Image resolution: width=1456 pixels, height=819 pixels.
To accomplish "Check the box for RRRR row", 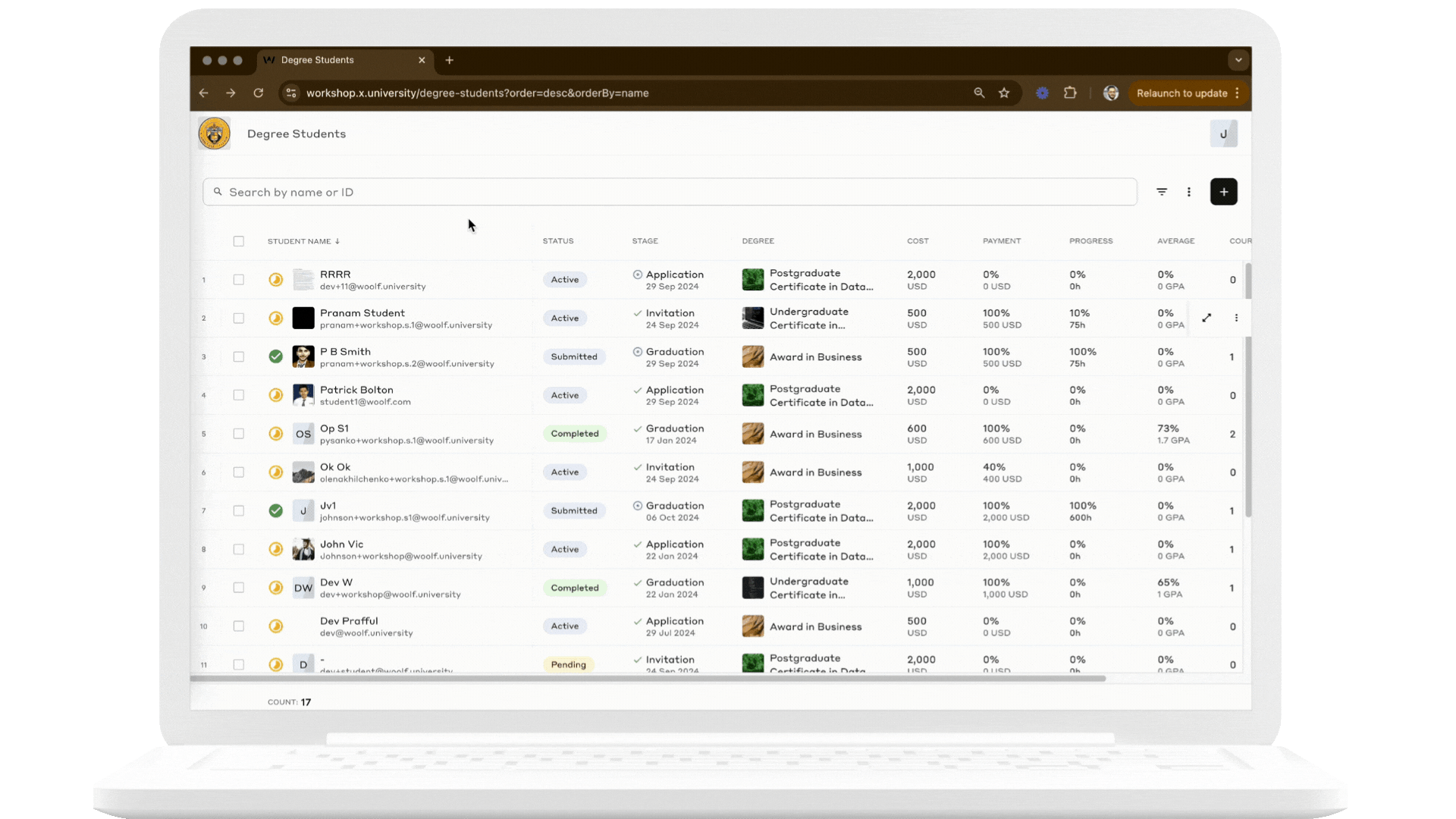I will click(x=238, y=280).
